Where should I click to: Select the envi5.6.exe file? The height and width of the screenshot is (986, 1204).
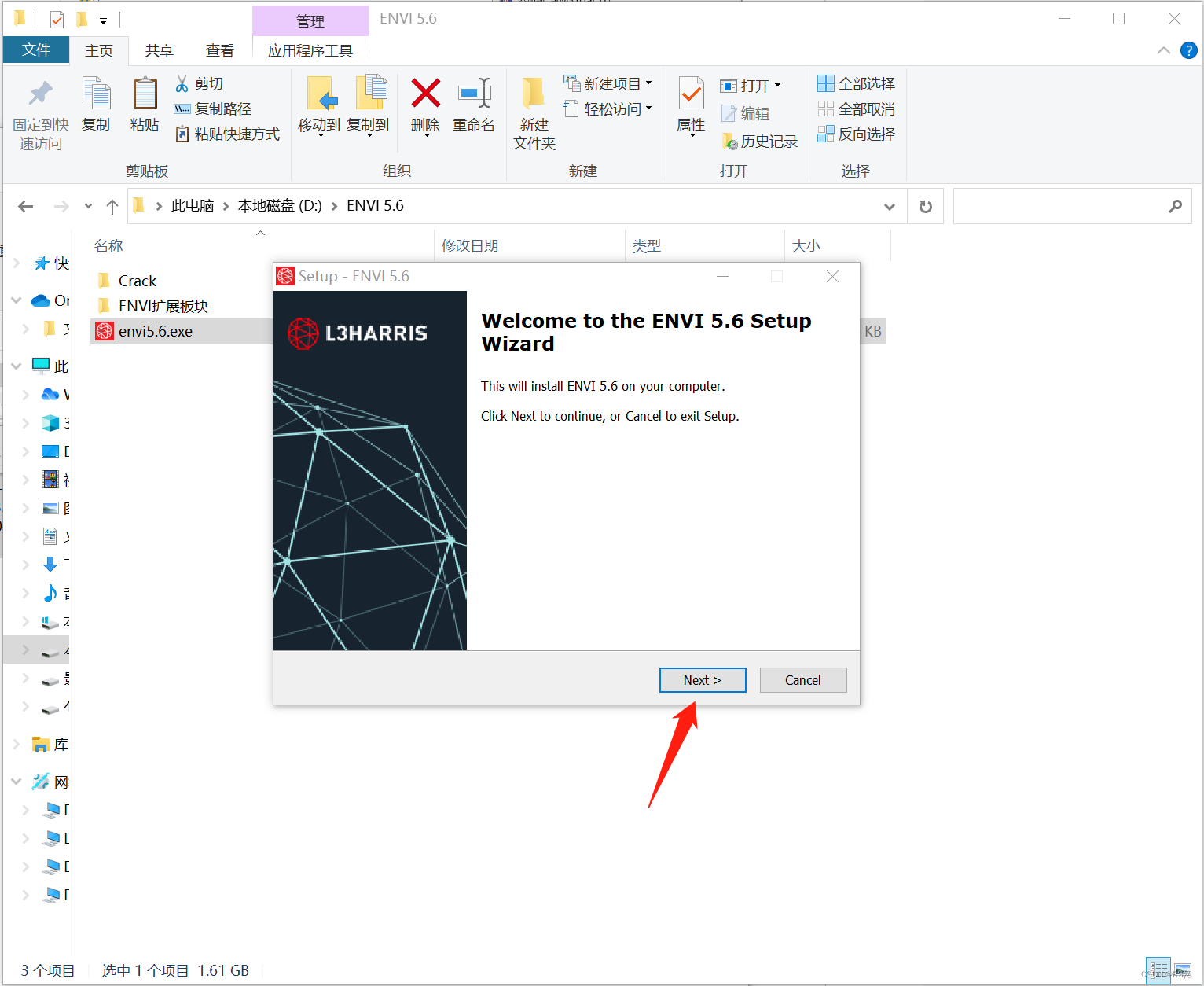coord(156,331)
